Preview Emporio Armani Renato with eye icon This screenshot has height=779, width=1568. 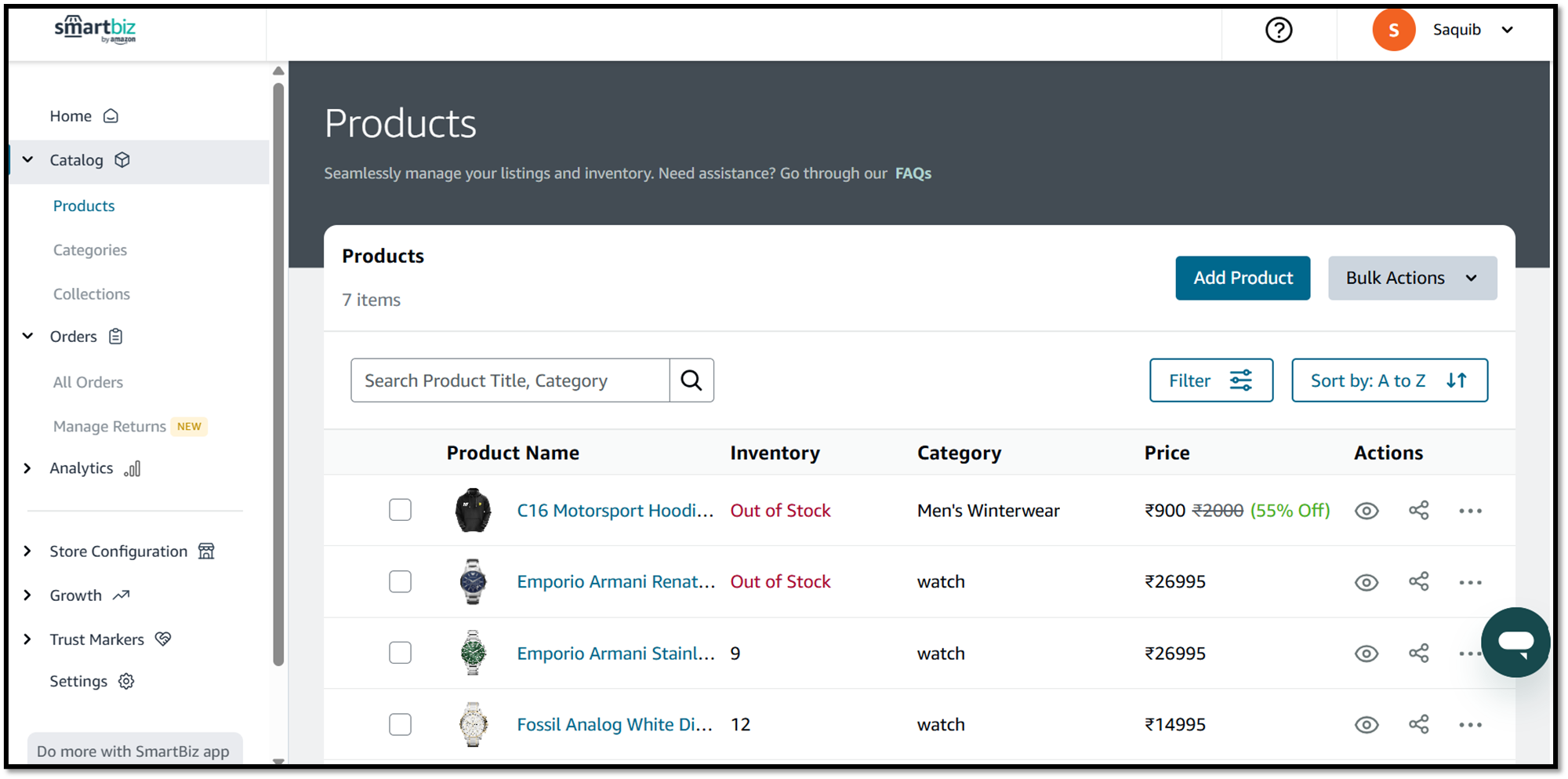tap(1367, 582)
